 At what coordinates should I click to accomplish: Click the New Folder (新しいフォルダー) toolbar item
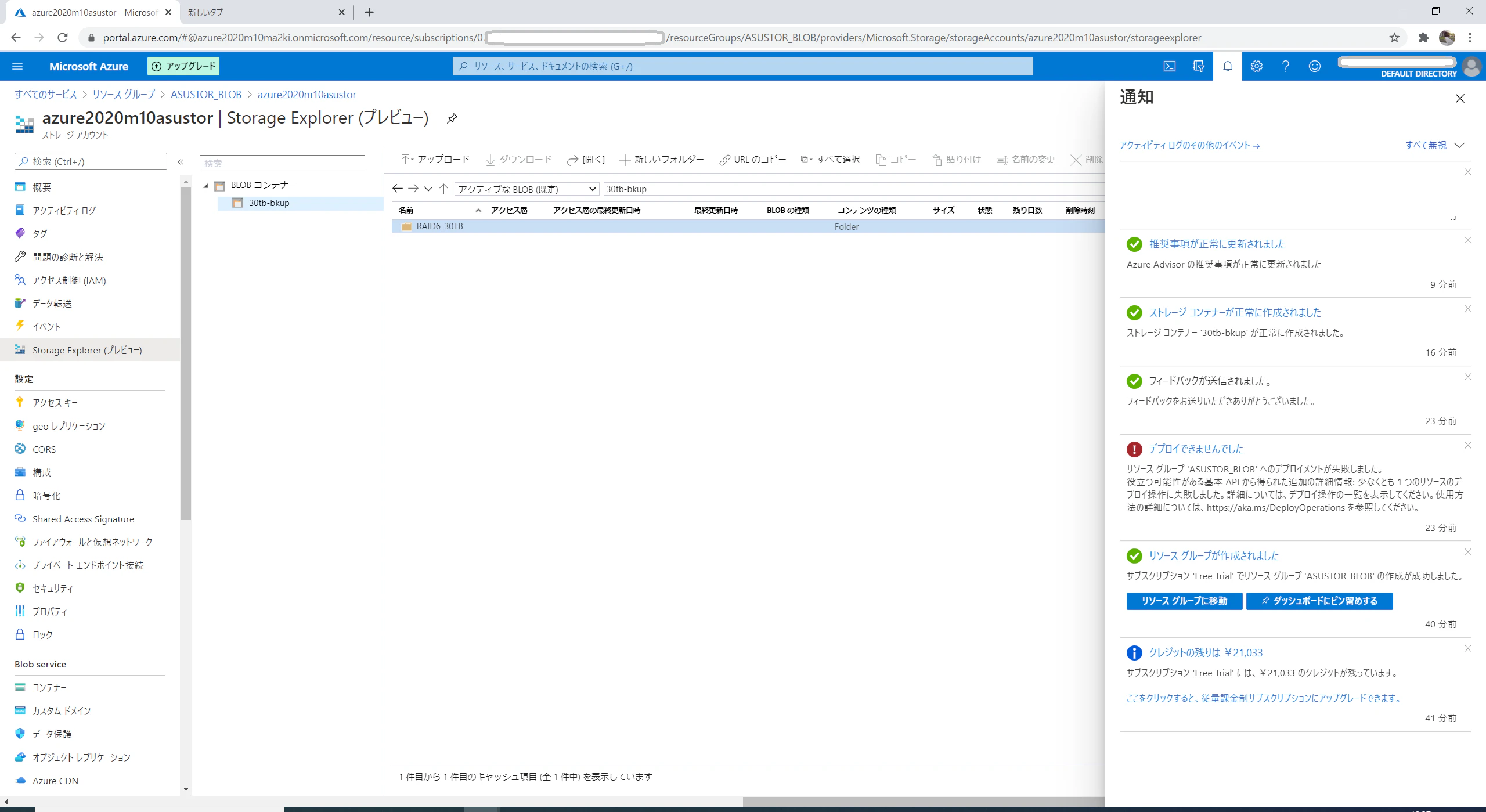[x=662, y=160]
